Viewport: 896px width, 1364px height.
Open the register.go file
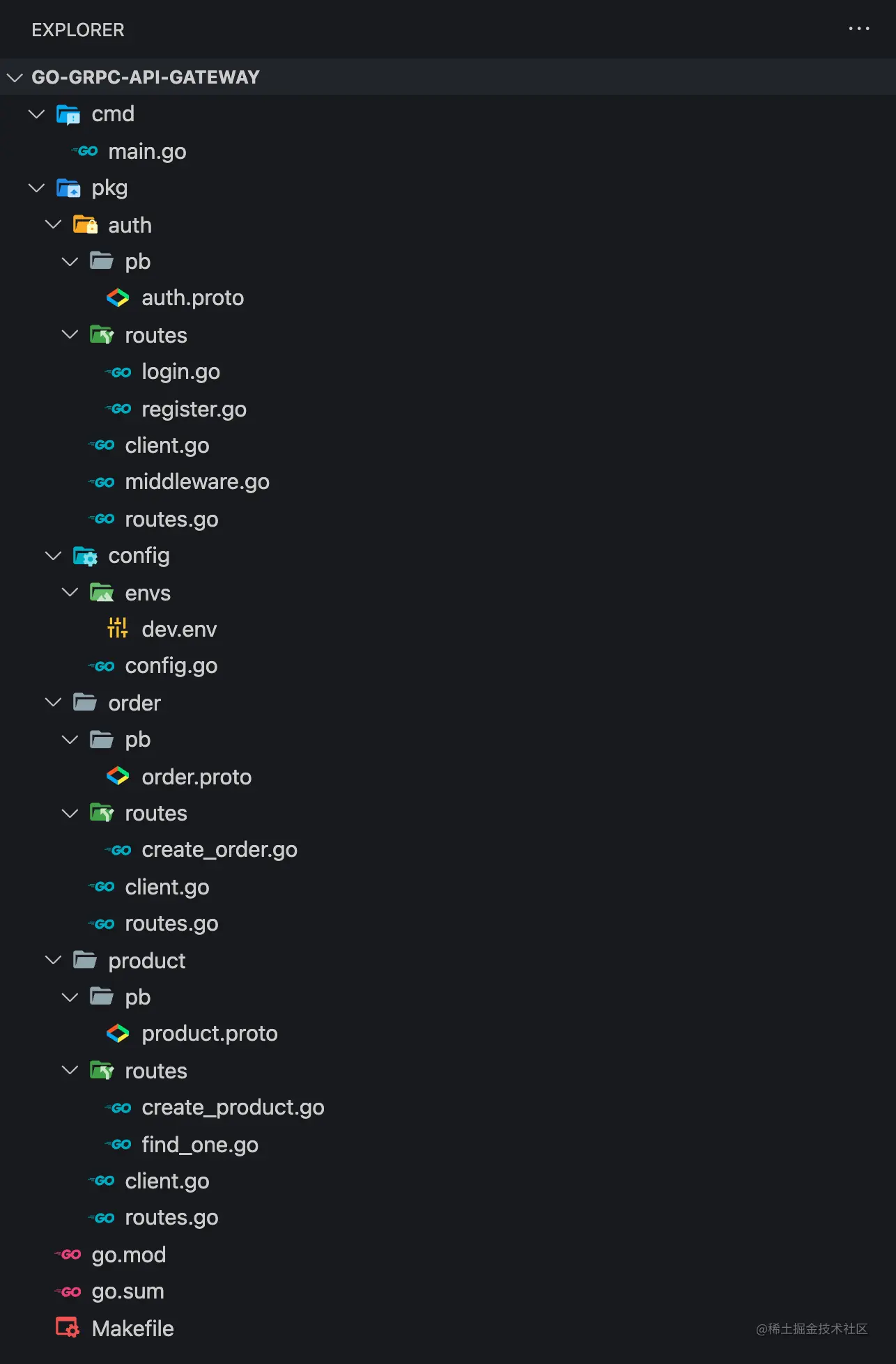(194, 409)
